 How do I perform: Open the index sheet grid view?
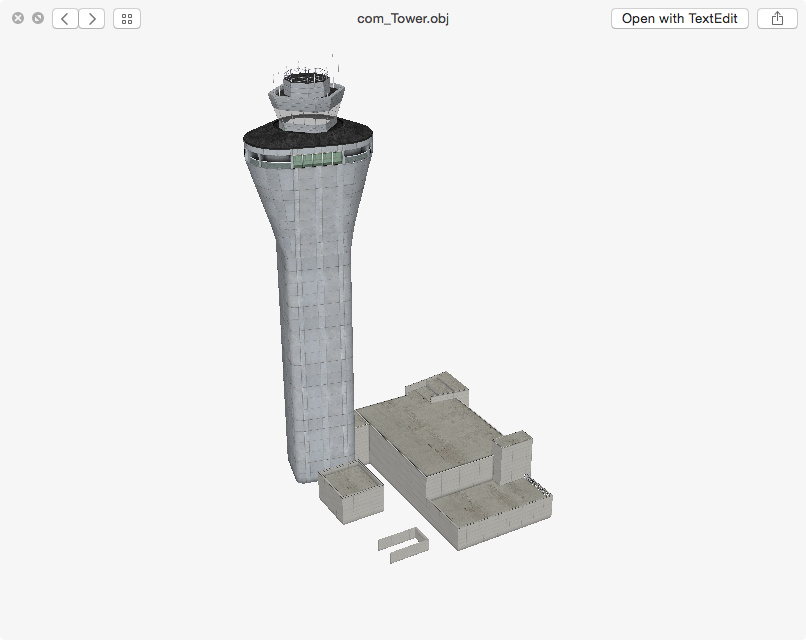coord(127,19)
